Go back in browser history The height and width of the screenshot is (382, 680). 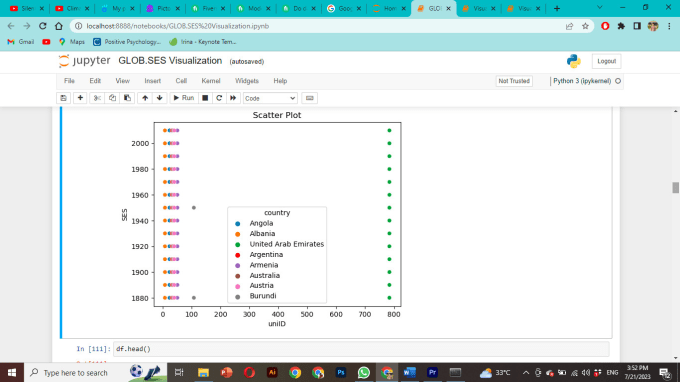[11, 26]
